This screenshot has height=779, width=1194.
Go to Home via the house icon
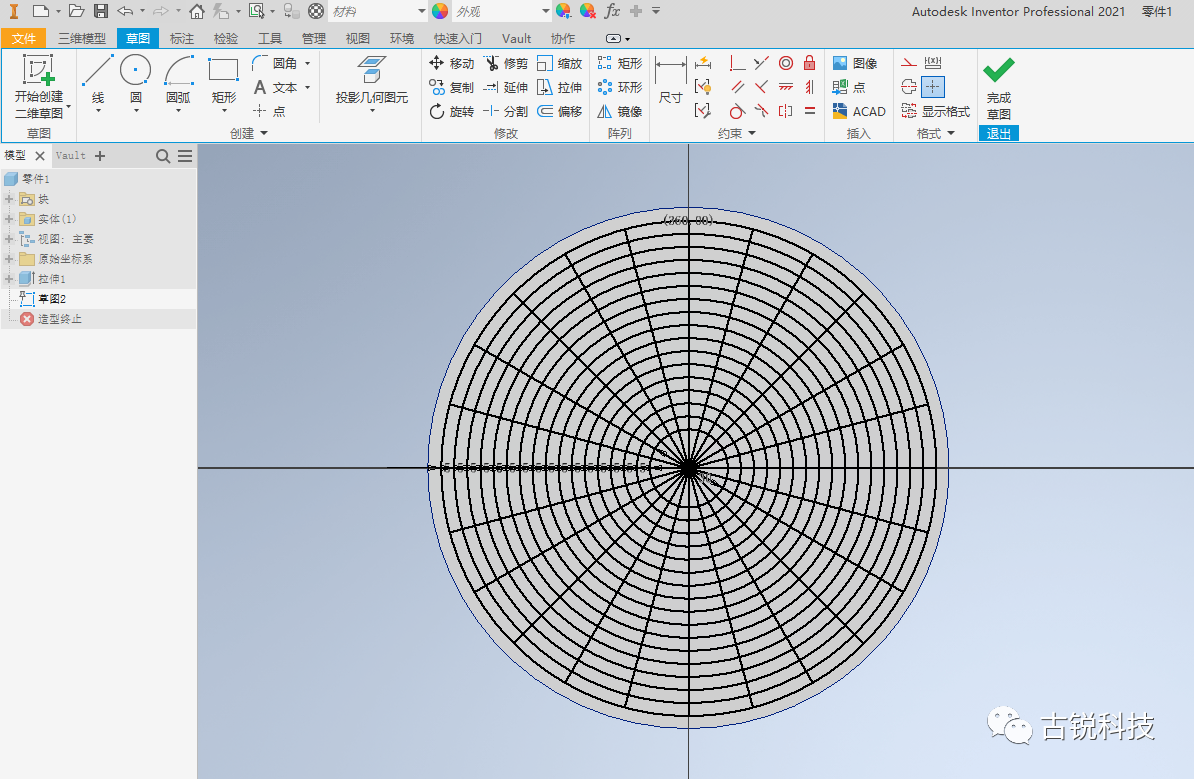(196, 11)
